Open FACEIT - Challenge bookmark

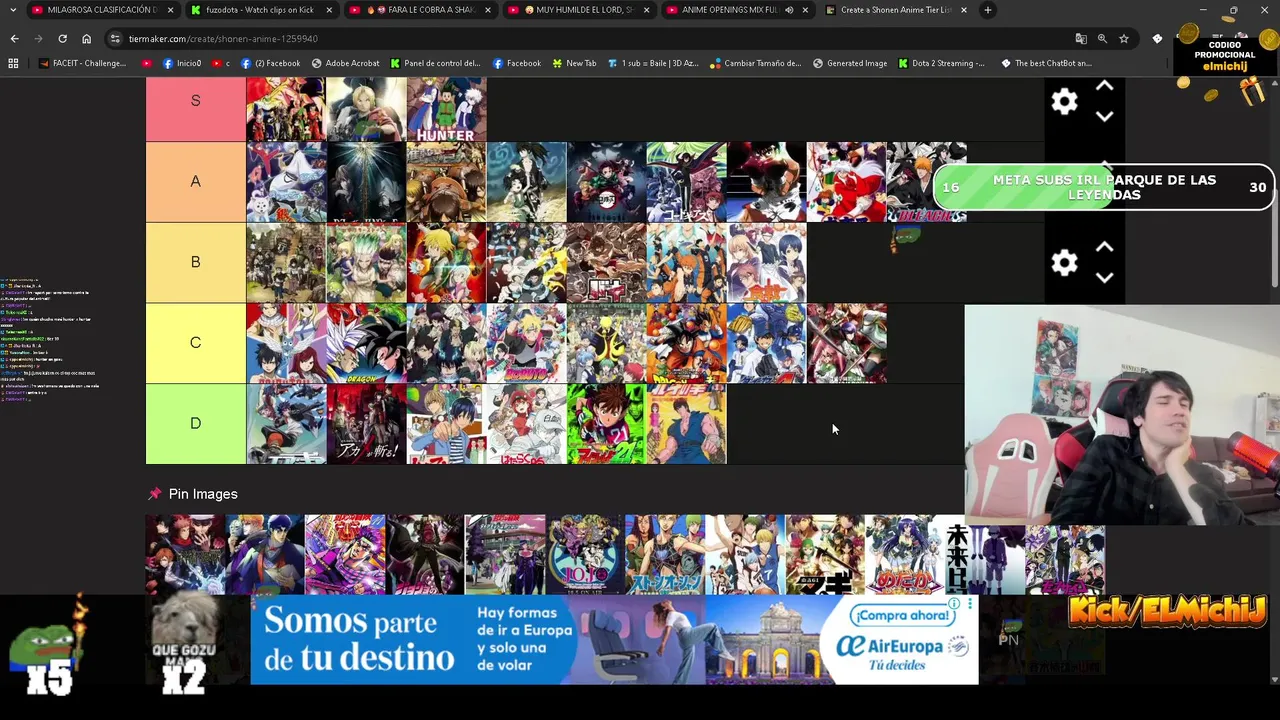tap(83, 63)
